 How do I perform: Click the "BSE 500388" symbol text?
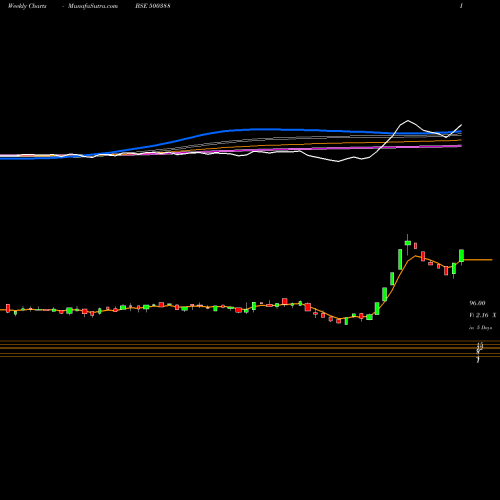[x=153, y=6]
